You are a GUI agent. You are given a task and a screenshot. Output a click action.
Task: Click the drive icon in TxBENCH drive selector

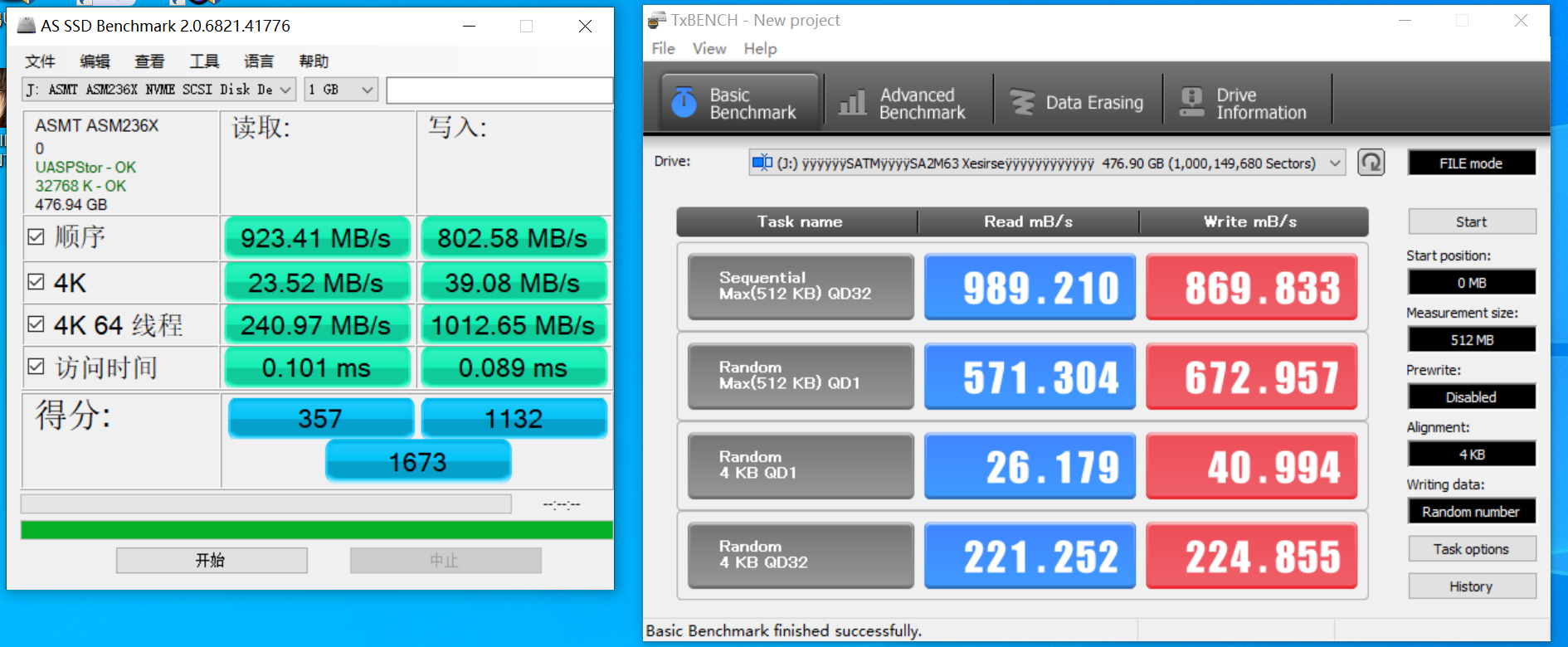(762, 163)
